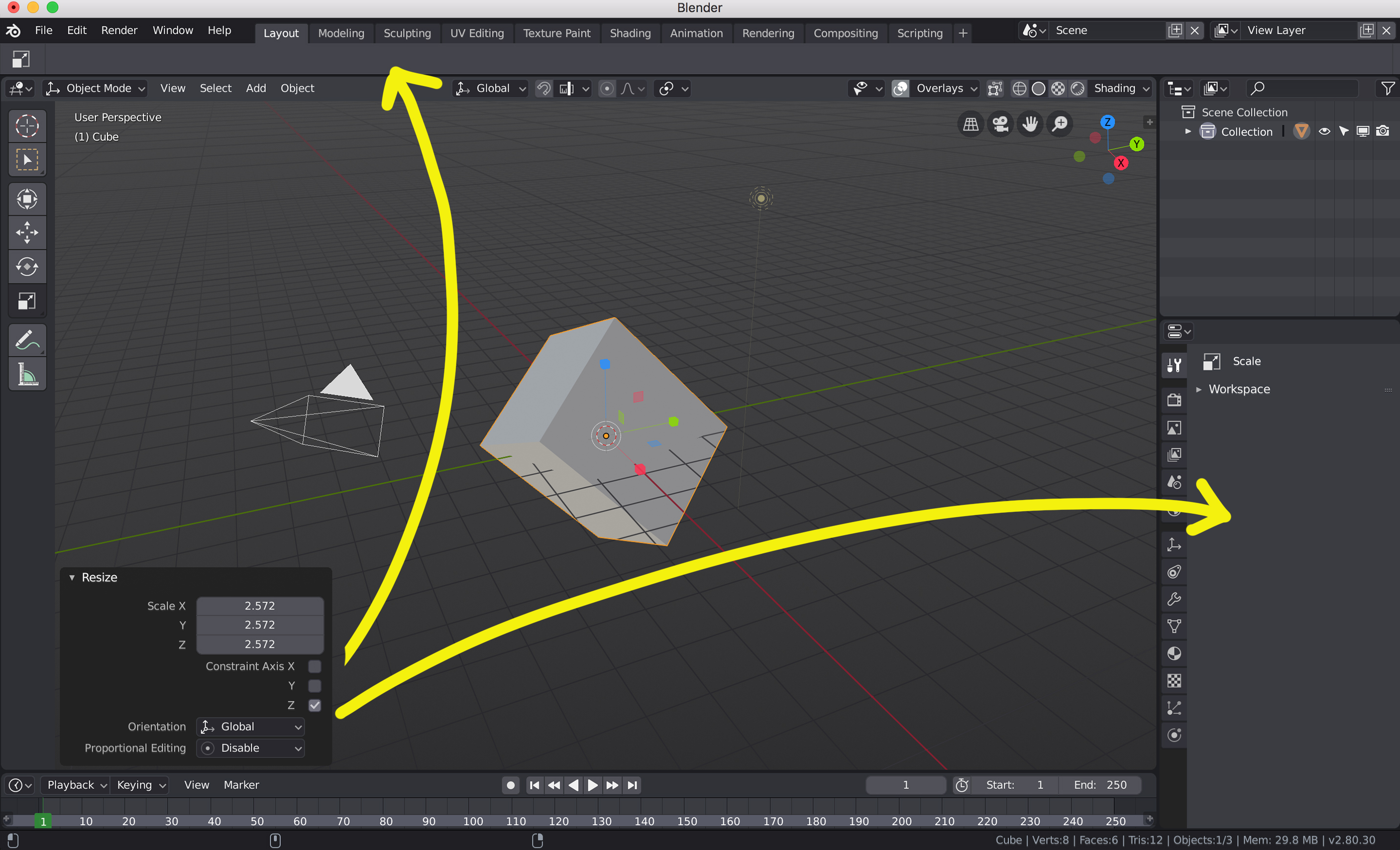Select the Cursor tool in the toolbar
1400x850 pixels.
[27, 126]
